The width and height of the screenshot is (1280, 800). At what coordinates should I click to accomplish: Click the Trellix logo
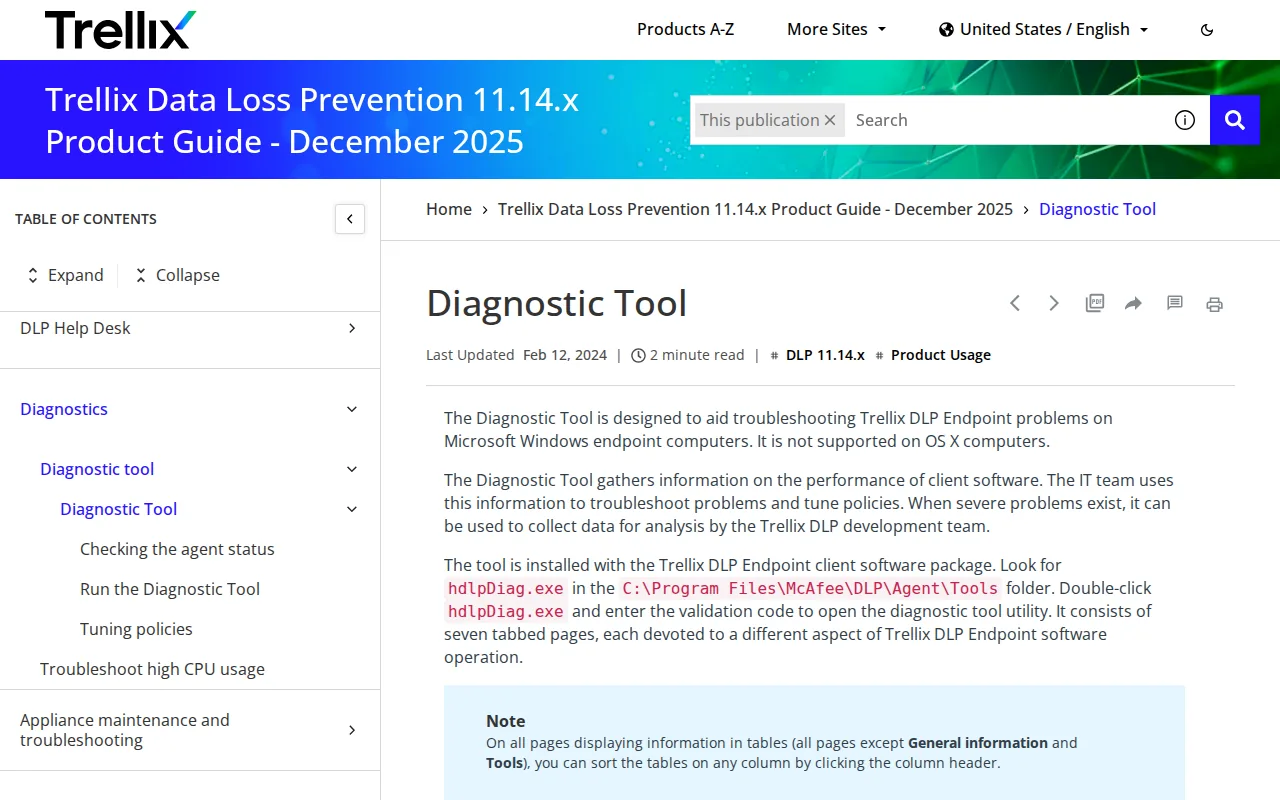click(120, 30)
